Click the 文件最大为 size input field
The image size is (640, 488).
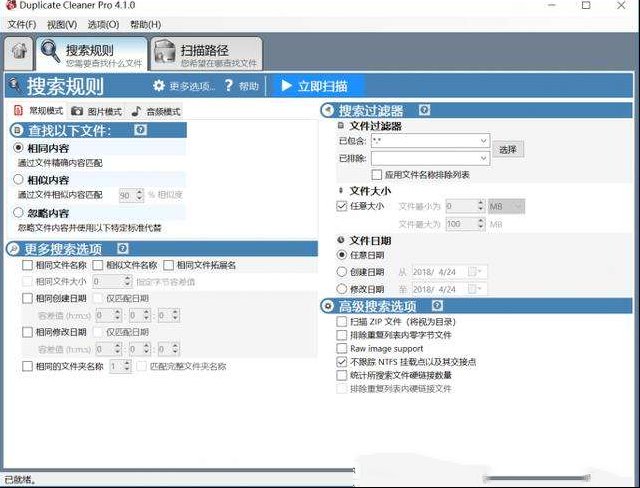(465, 224)
